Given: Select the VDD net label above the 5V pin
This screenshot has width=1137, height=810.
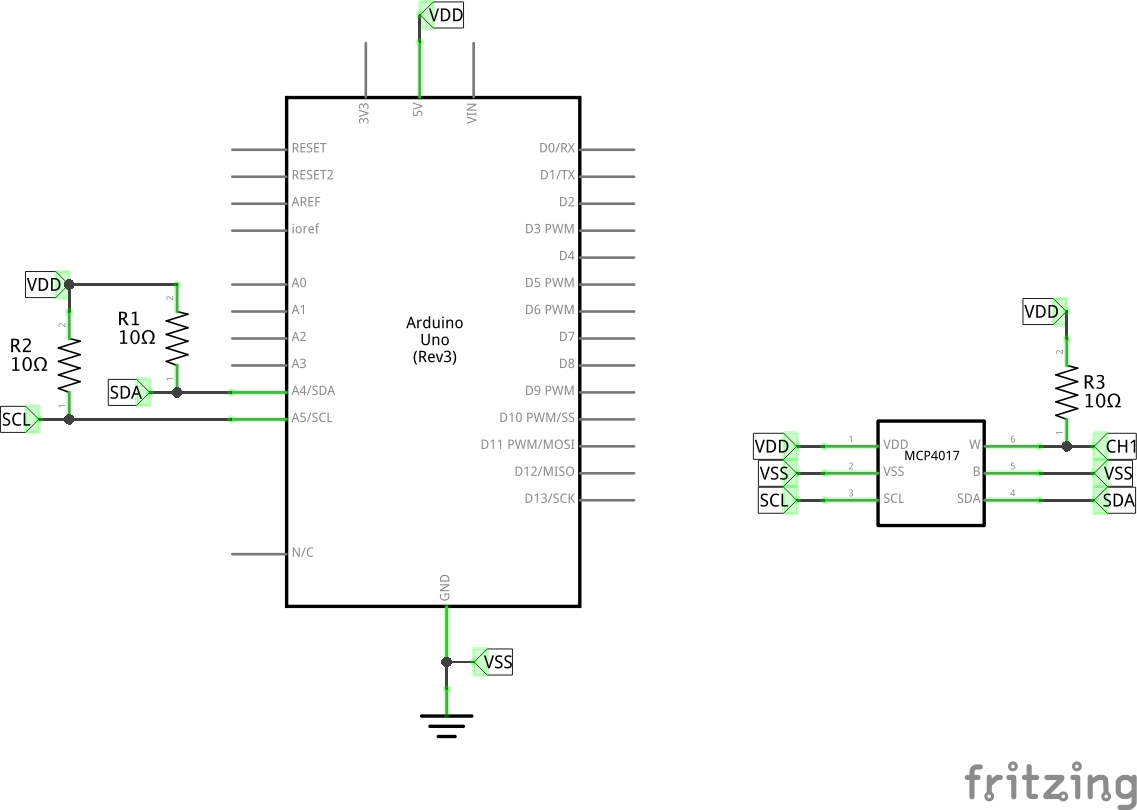Looking at the screenshot, I should tap(442, 15).
